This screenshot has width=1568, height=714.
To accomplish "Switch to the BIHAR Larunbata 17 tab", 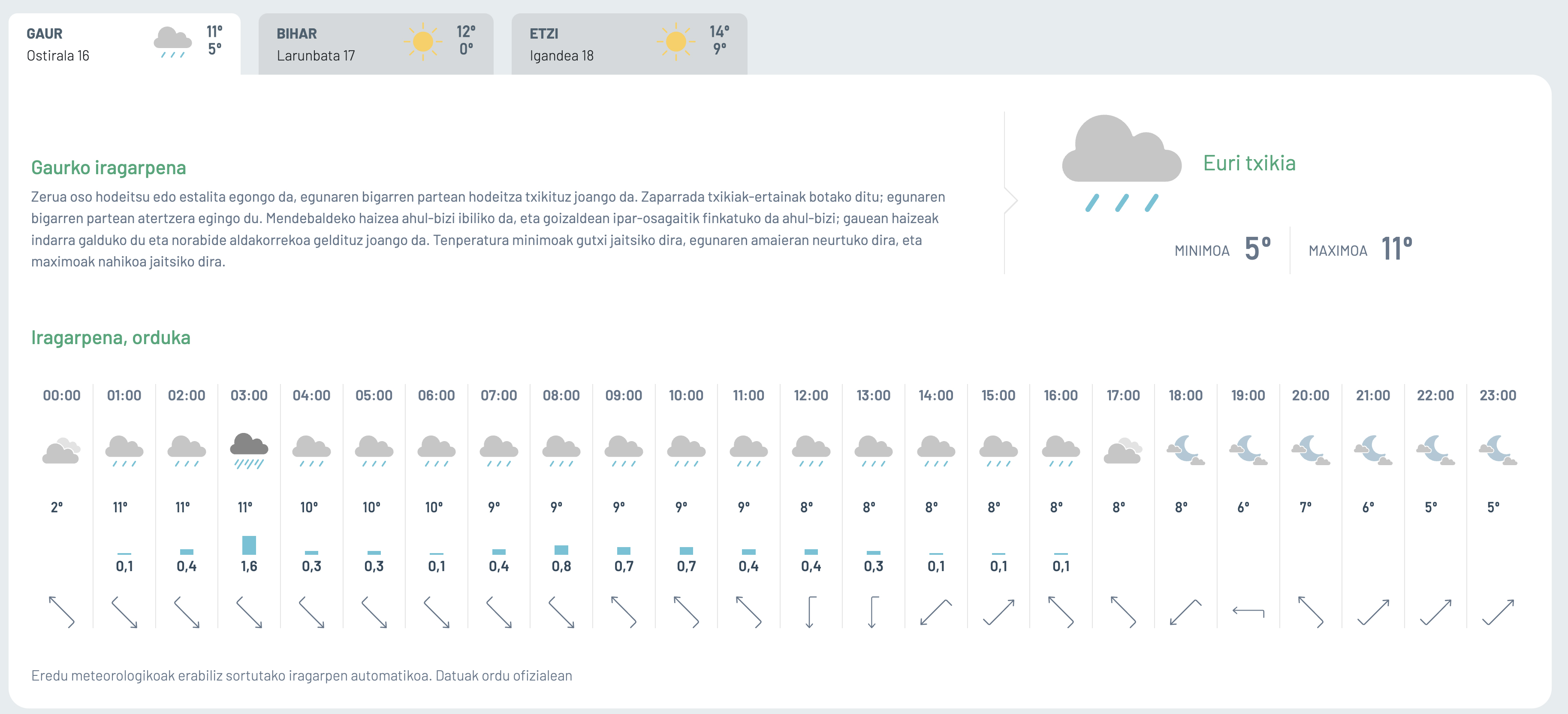I will click(x=375, y=44).
